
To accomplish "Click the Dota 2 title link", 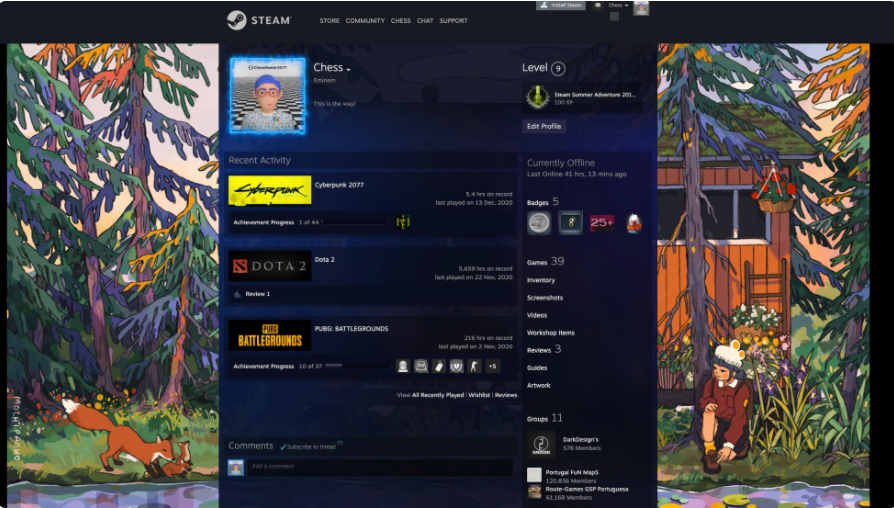I will coord(324,259).
